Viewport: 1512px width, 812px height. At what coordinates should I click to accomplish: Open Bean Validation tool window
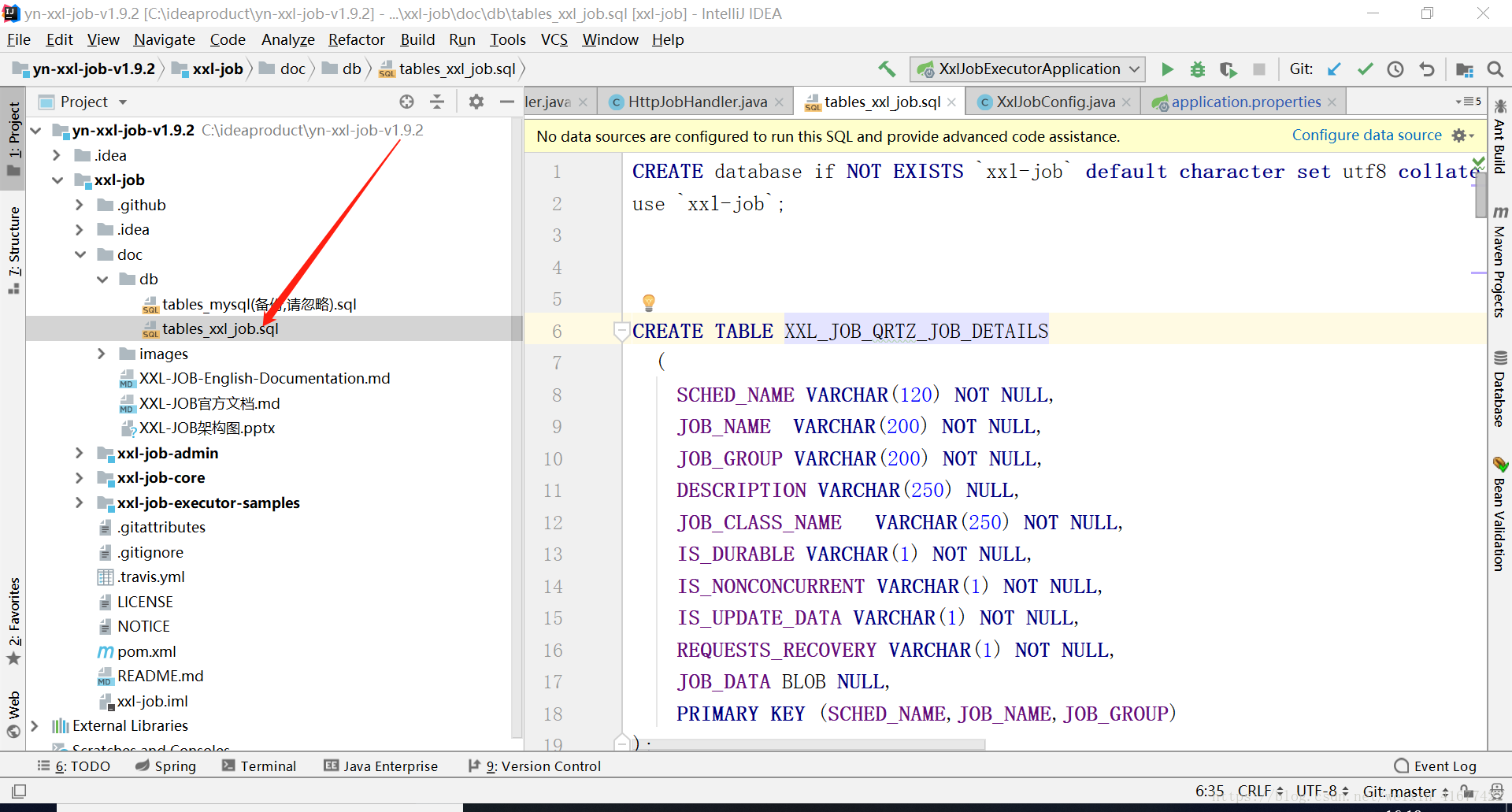(x=1499, y=514)
